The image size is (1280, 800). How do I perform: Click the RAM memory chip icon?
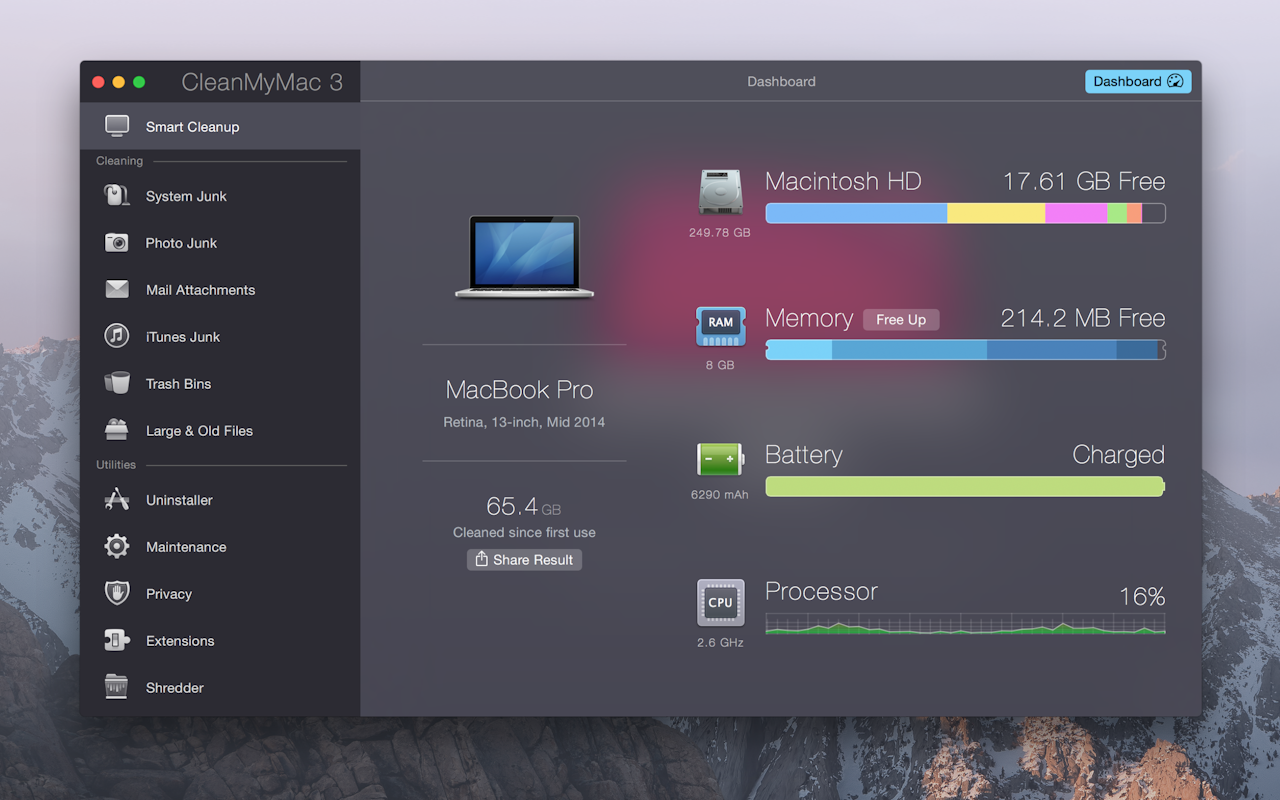(720, 325)
